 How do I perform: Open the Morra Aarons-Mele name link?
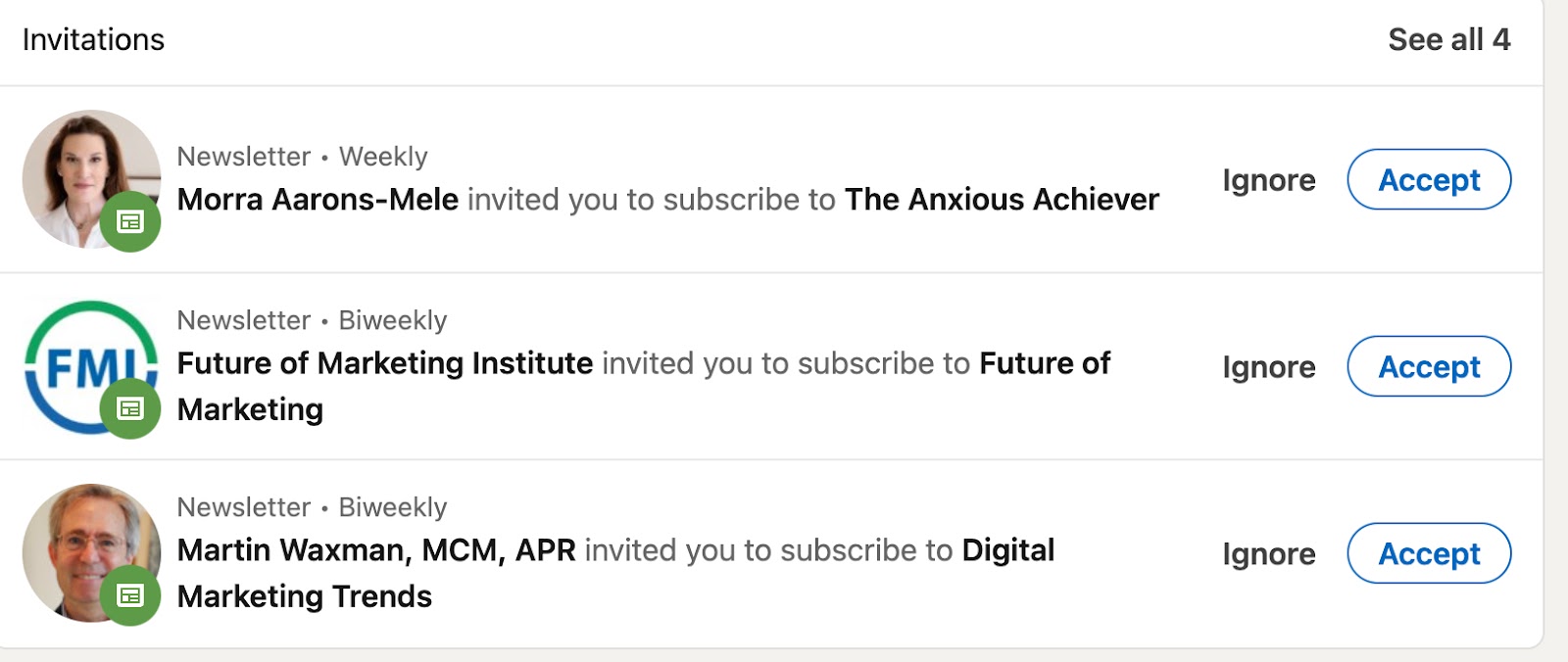point(318,200)
